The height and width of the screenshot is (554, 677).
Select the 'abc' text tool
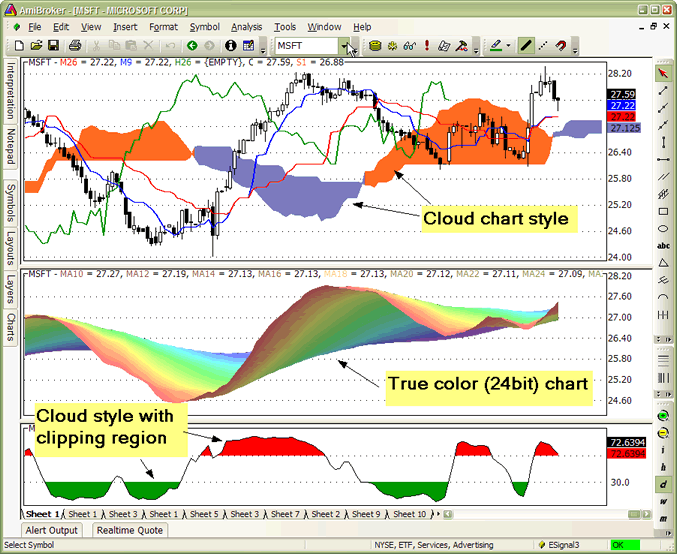(663, 245)
